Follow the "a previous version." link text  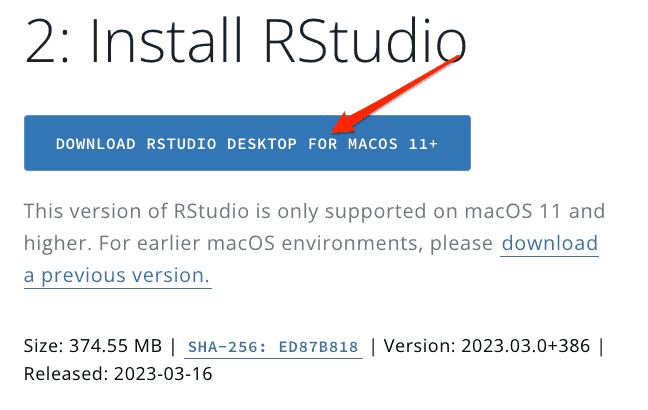point(117,276)
